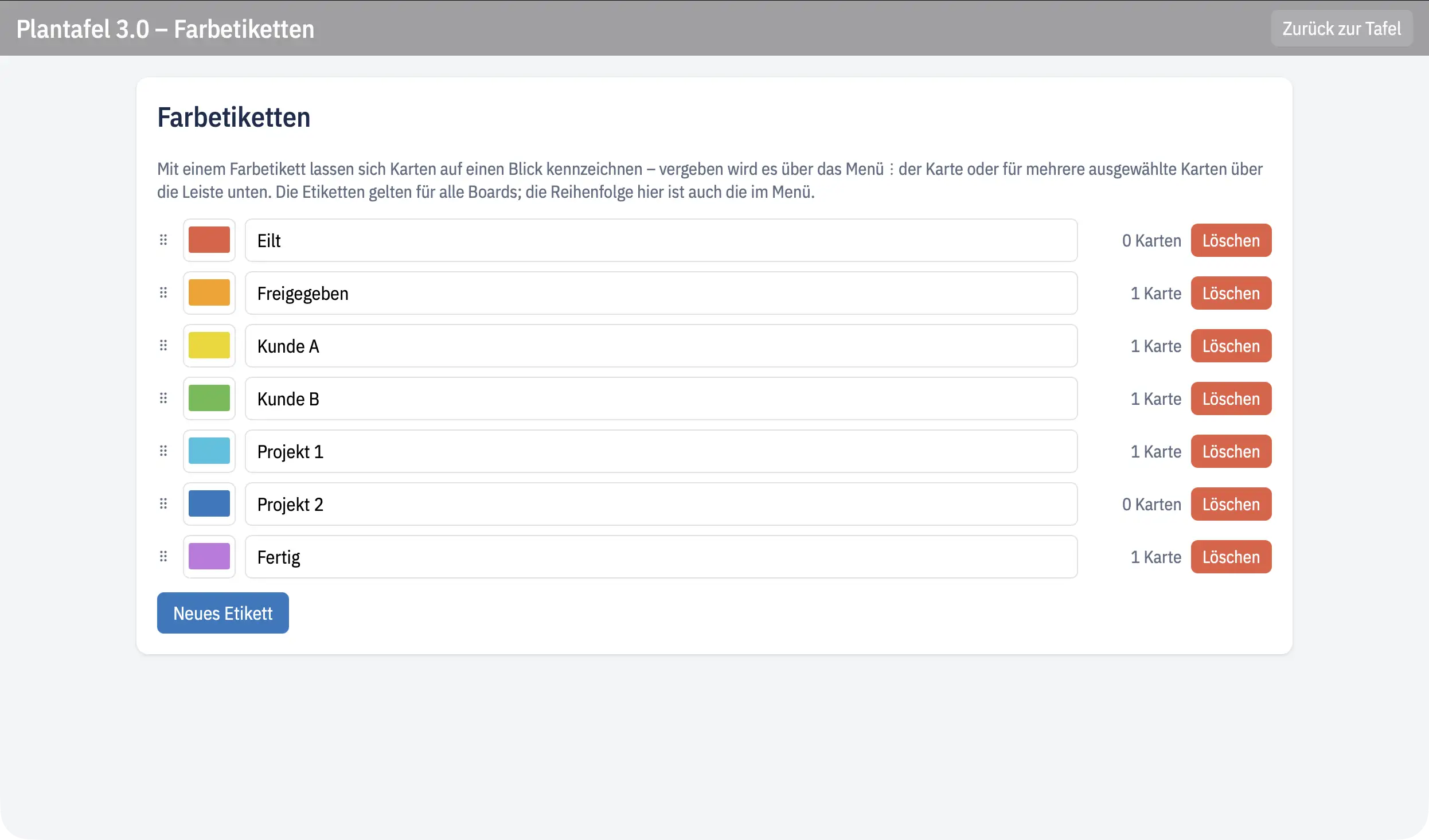Screen dimensions: 1429x840
Task: Go back via Zurück zur Tafel
Action: point(1341,28)
